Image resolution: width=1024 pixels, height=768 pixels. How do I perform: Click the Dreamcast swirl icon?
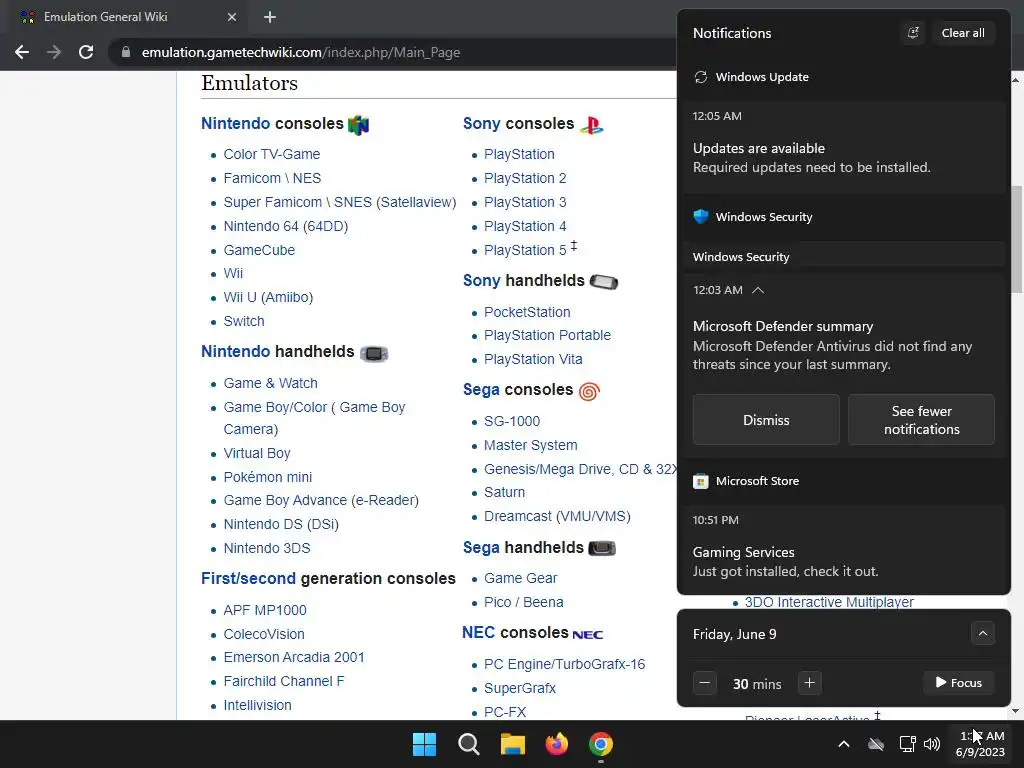pos(589,391)
